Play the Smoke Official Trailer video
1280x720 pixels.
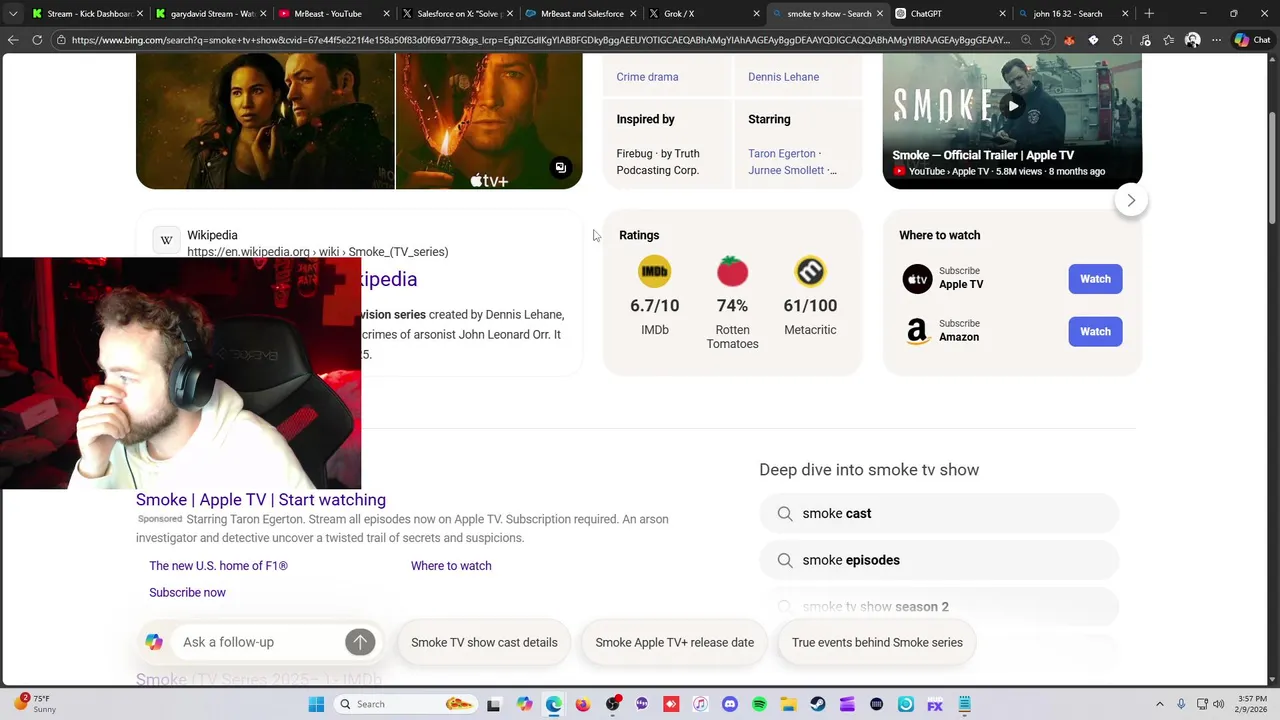1013,106
